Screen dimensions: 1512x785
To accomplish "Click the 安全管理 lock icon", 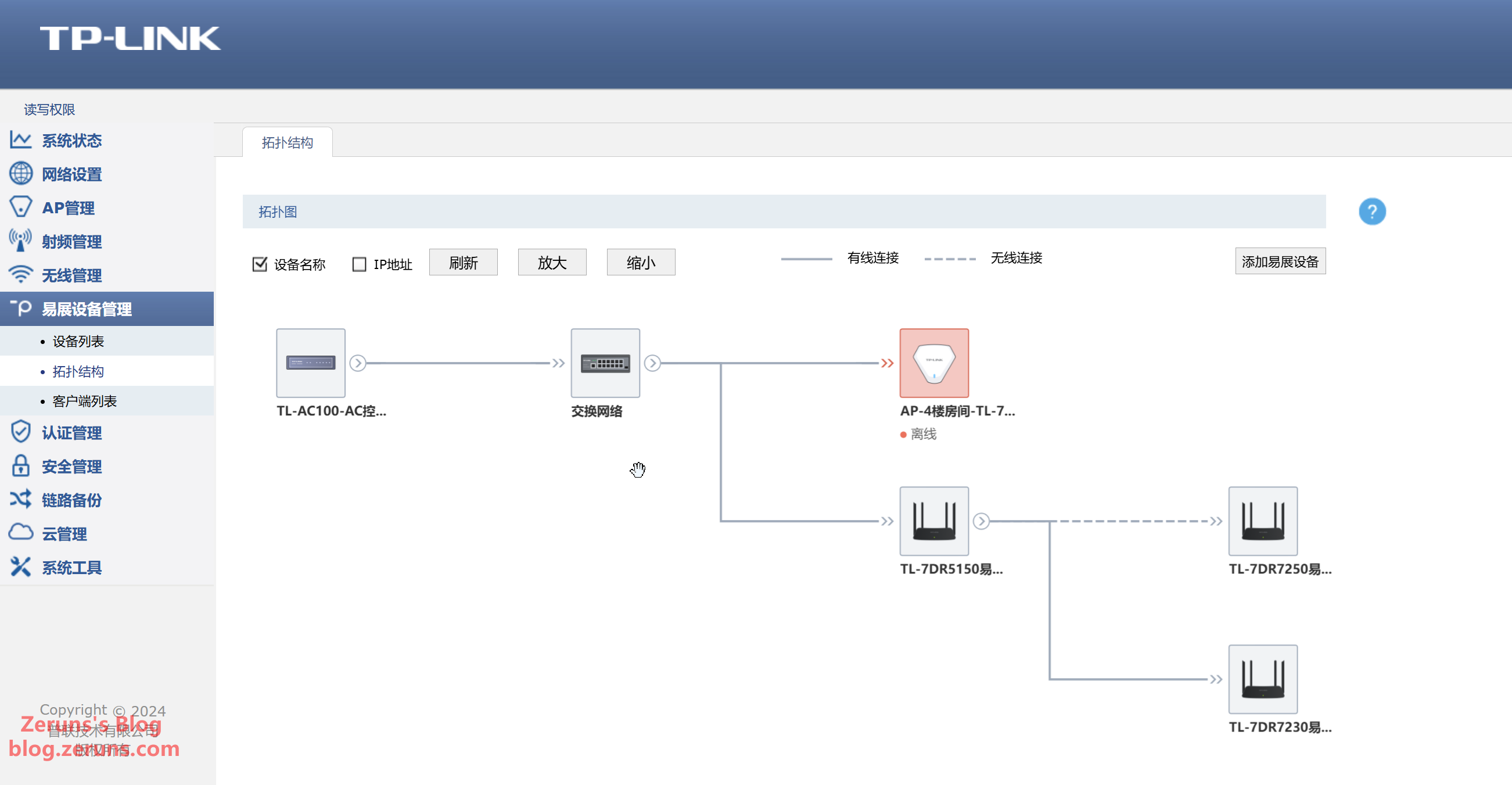I will (20, 466).
